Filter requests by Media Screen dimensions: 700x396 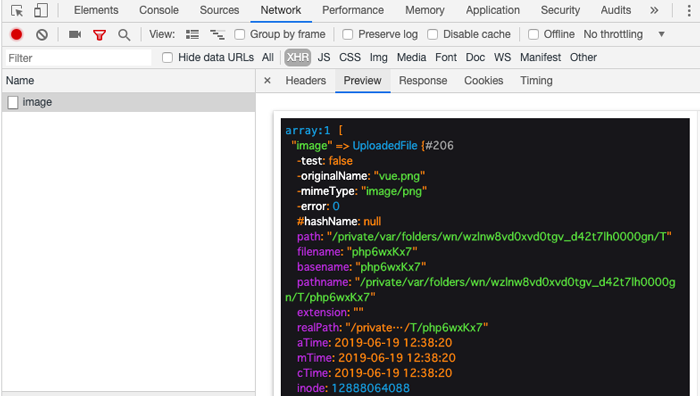tap(412, 58)
